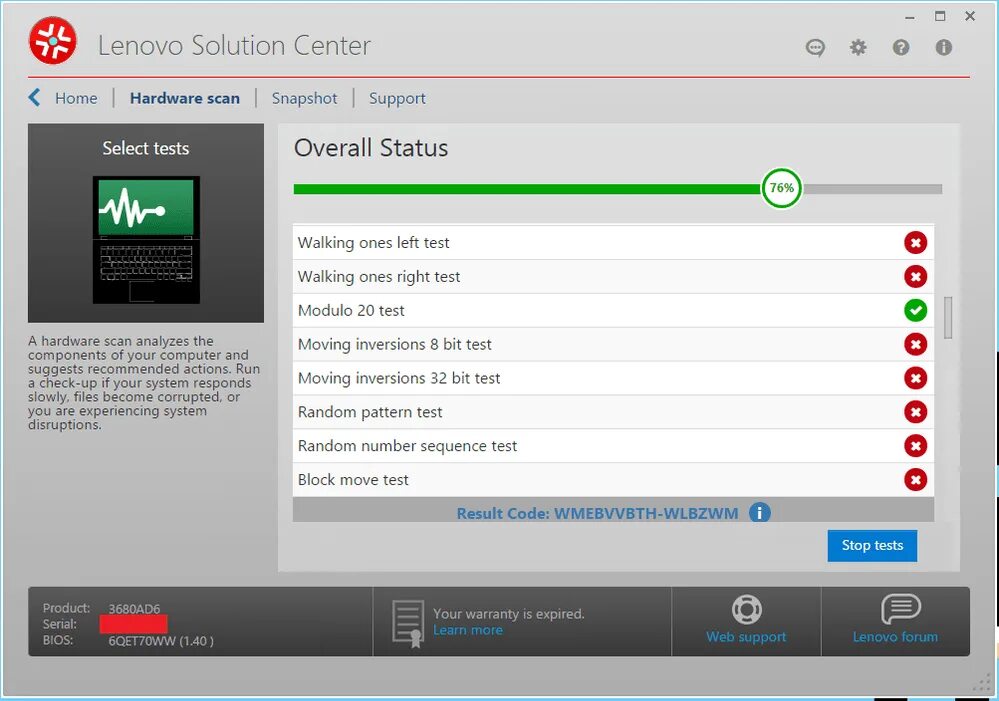Show about info via header info icon
The width and height of the screenshot is (999, 701).
[944, 47]
